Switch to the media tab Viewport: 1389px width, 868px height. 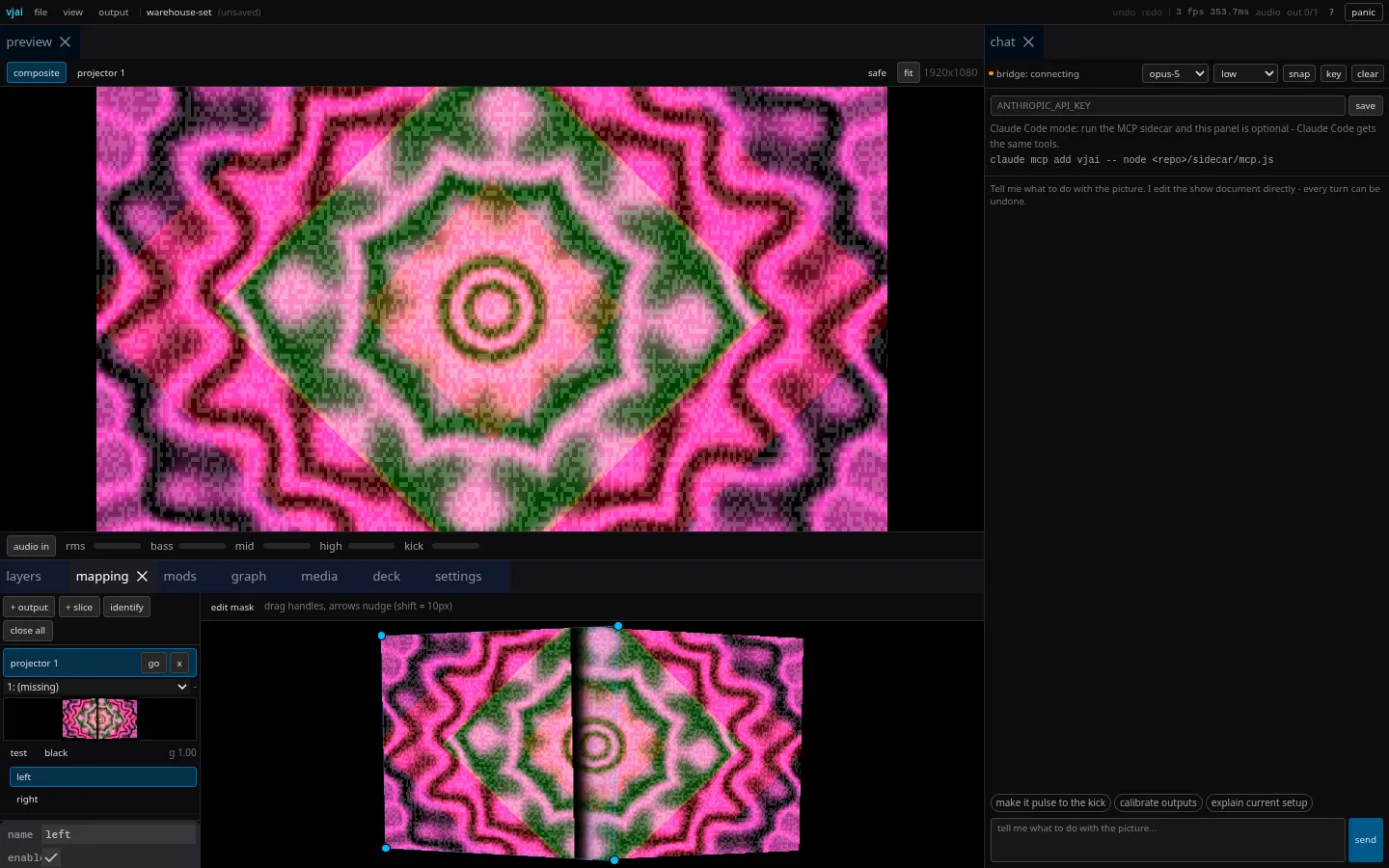click(x=319, y=576)
